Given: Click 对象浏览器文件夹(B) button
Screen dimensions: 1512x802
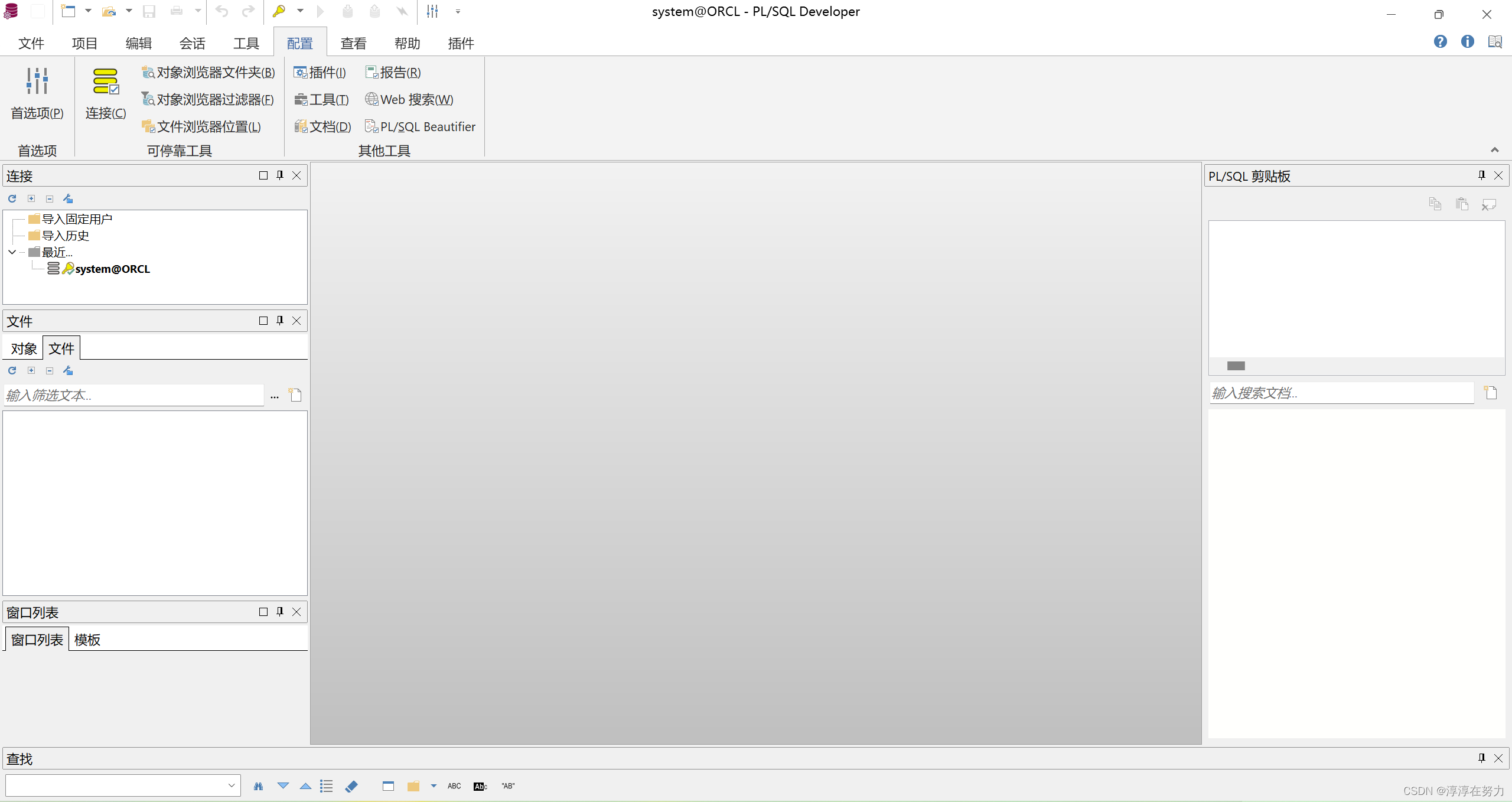Looking at the screenshot, I should tap(208, 73).
